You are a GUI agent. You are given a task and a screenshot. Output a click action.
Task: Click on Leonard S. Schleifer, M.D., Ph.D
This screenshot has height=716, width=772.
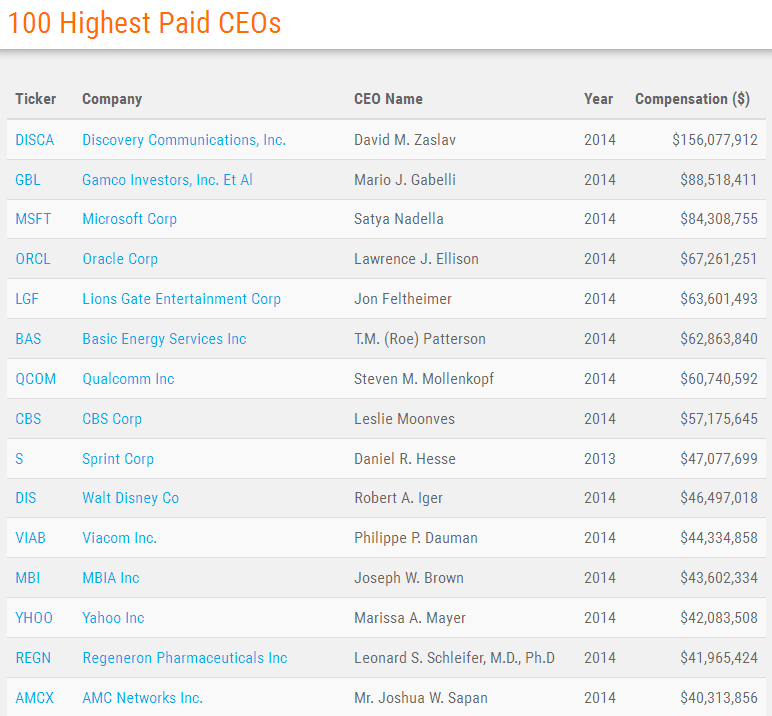454,658
